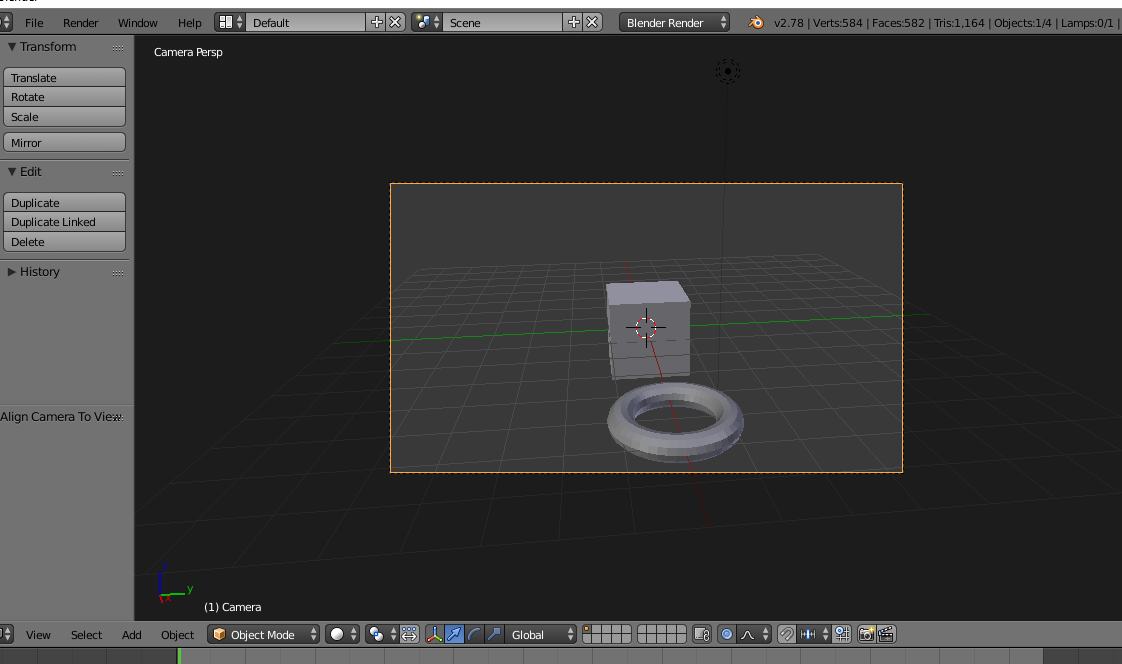Open the Blender Render engine dropdown
This screenshot has height=664, width=1122.
tap(674, 22)
